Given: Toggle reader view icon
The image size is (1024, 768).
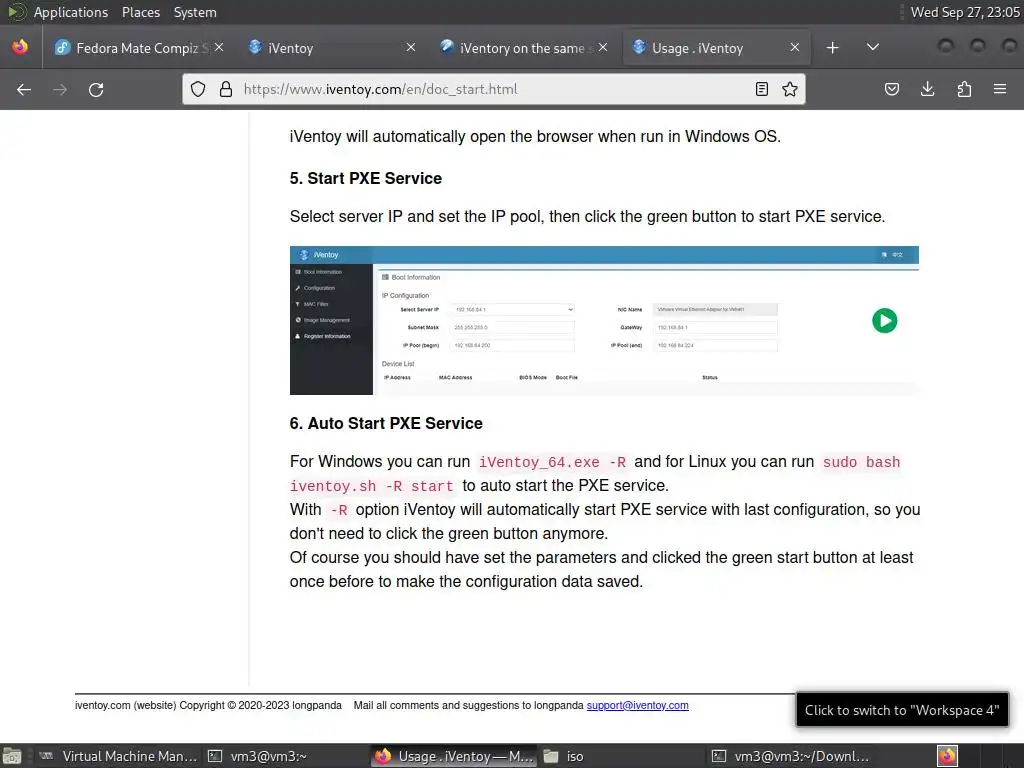Looking at the screenshot, I should click(761, 89).
